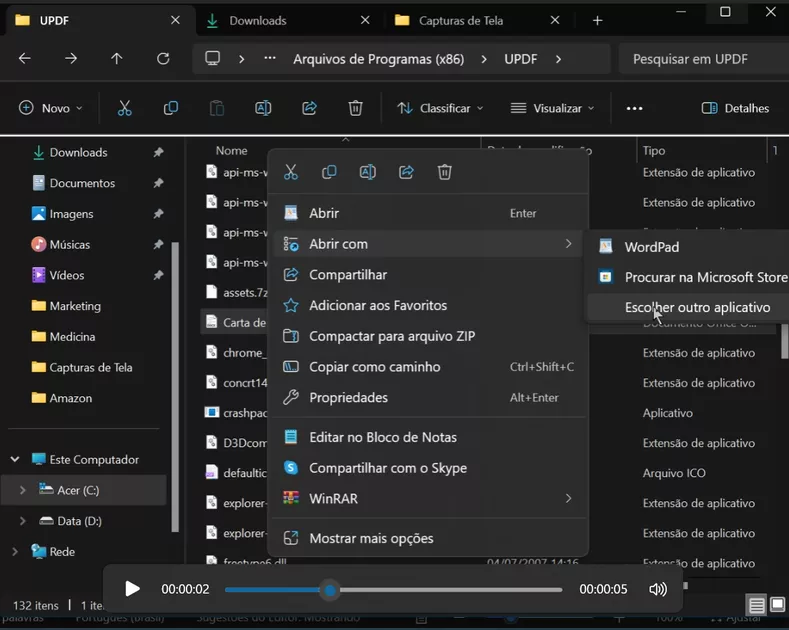789x630 pixels.
Task: Switch to details list view icon
Action: tap(756, 604)
